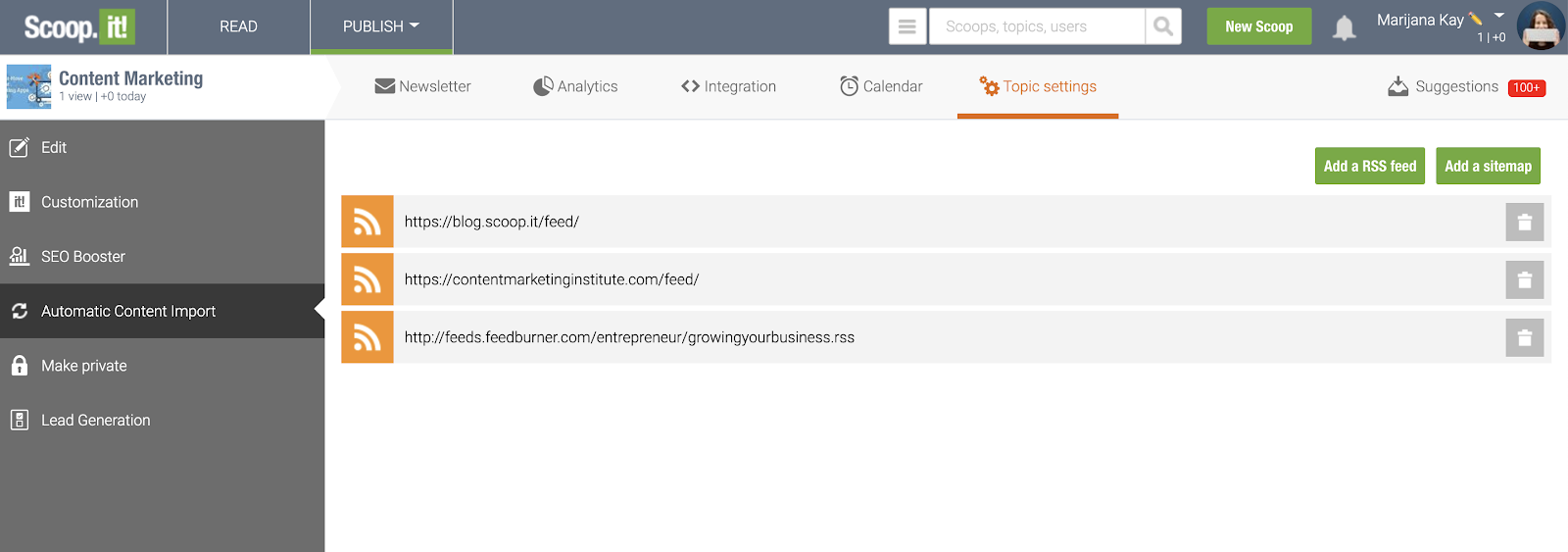Select Automatic Content Import in sidebar

(x=163, y=311)
